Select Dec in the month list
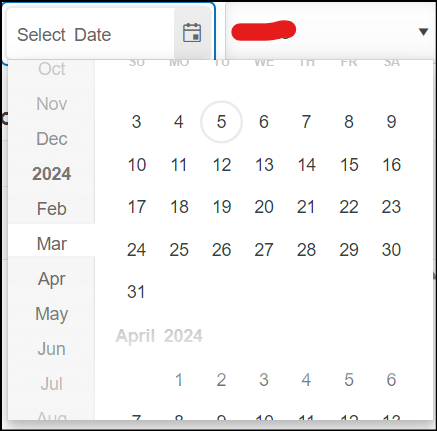 pos(52,139)
